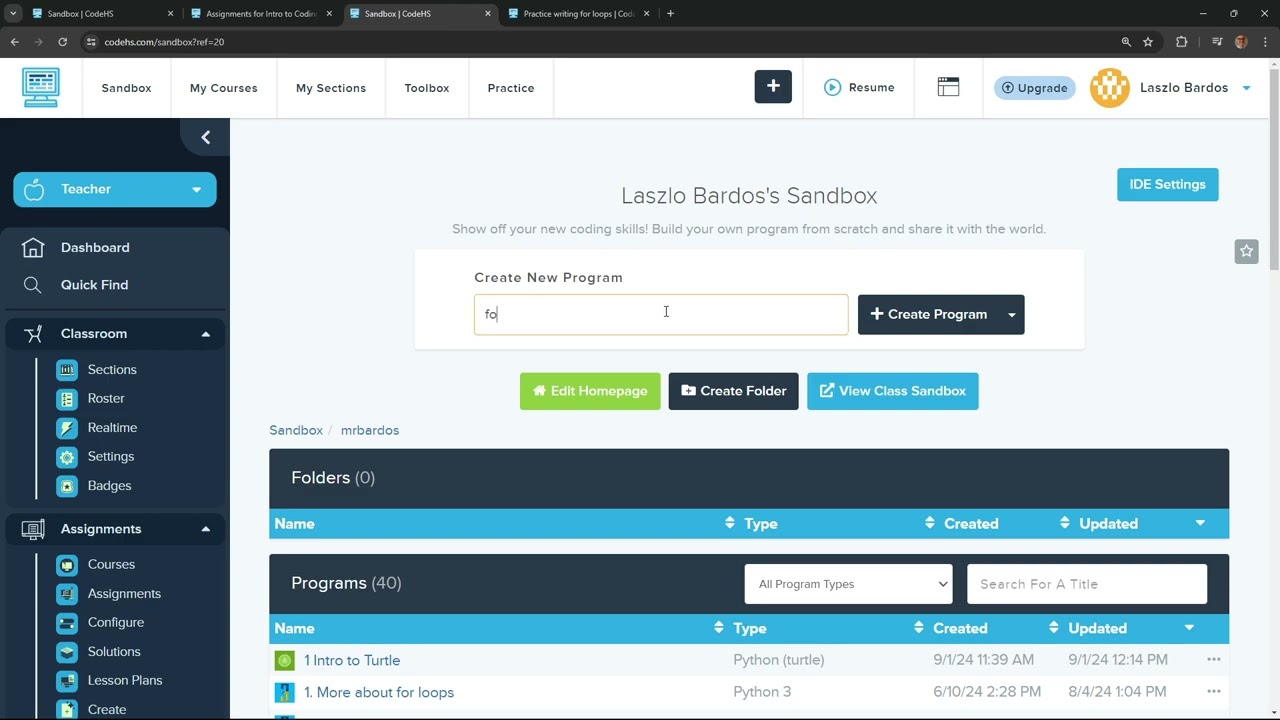
Task: Open Quick Find search in sidebar
Action: [94, 285]
